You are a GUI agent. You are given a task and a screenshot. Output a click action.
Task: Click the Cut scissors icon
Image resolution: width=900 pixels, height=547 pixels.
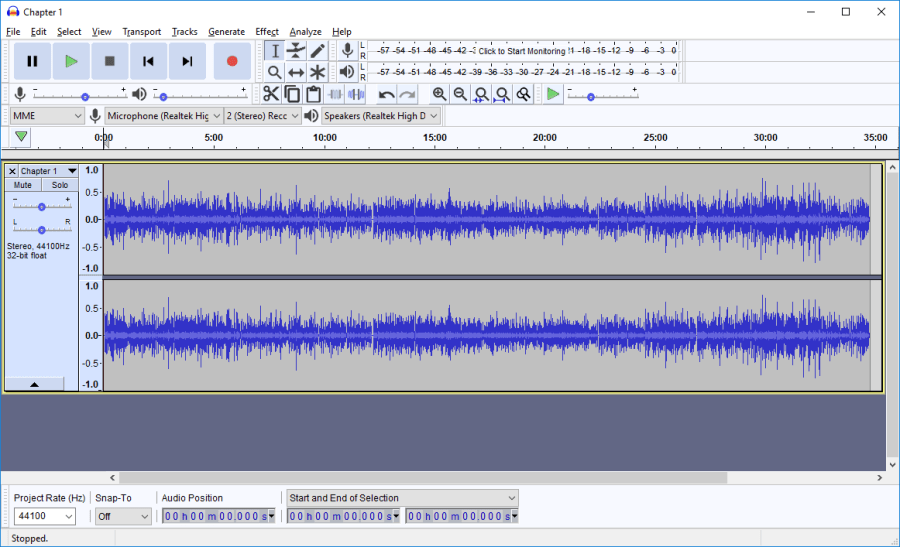point(270,94)
